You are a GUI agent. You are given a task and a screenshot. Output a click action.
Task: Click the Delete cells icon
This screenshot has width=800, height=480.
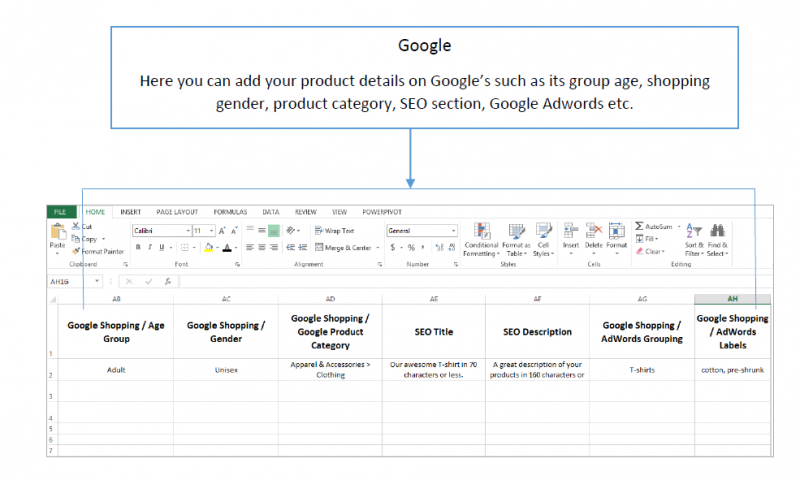pos(593,231)
